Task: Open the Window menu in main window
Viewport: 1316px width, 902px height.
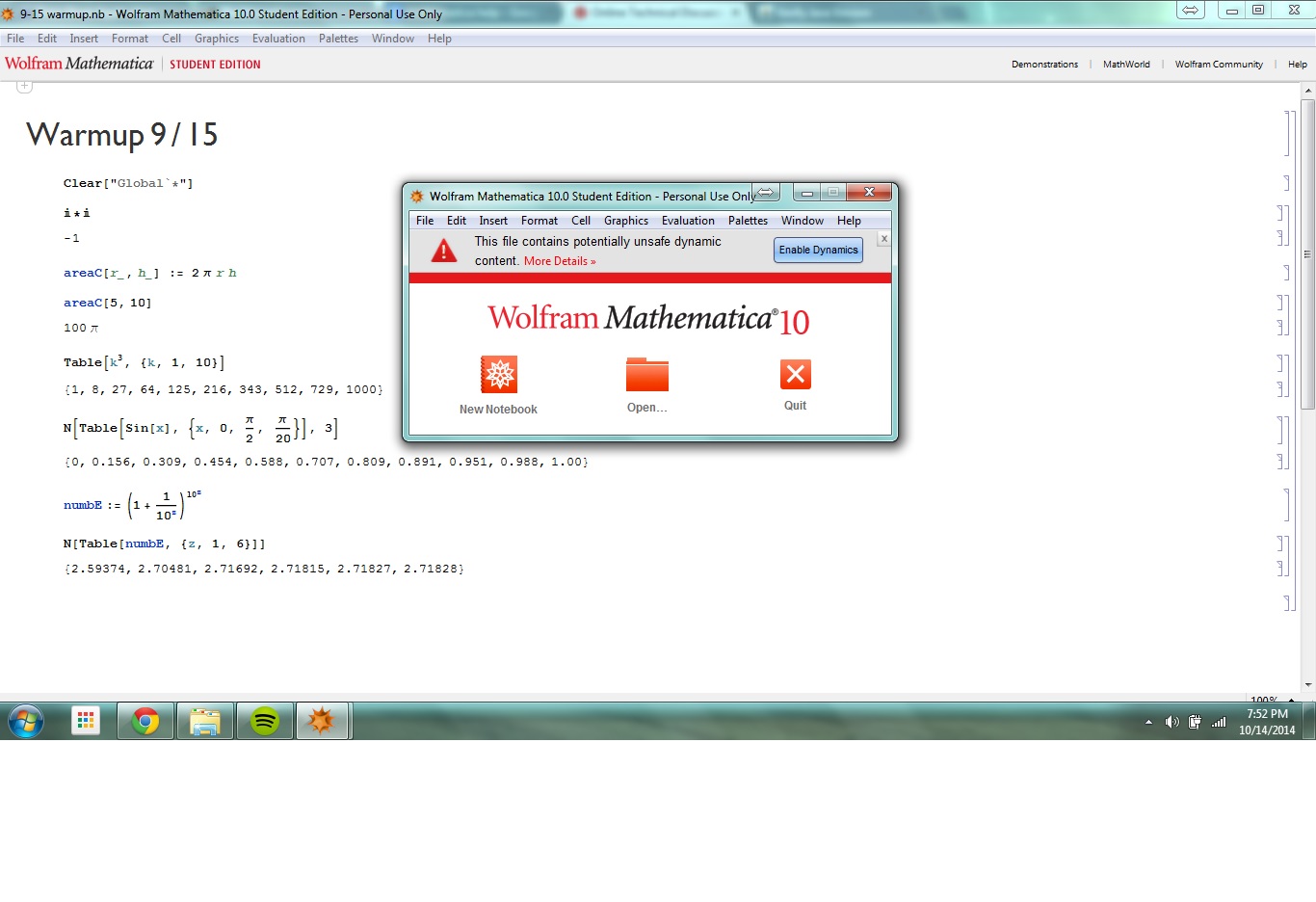Action: [393, 39]
